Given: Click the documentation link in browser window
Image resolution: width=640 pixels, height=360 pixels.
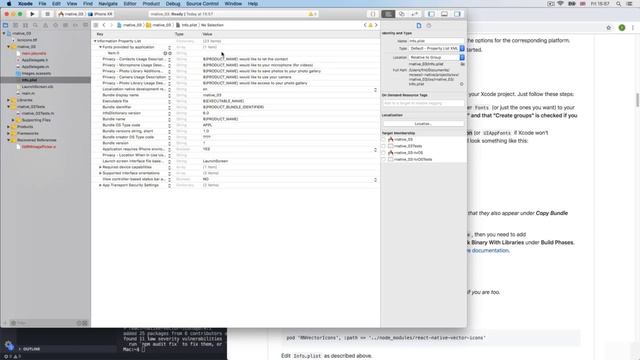Looking at the screenshot, I should 490,251.
